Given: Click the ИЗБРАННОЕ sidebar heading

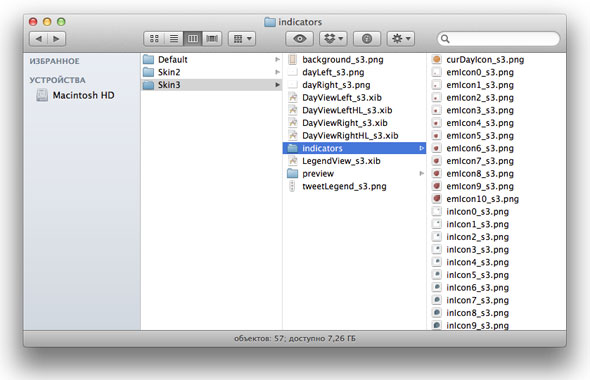Looking at the screenshot, I should pos(55,61).
